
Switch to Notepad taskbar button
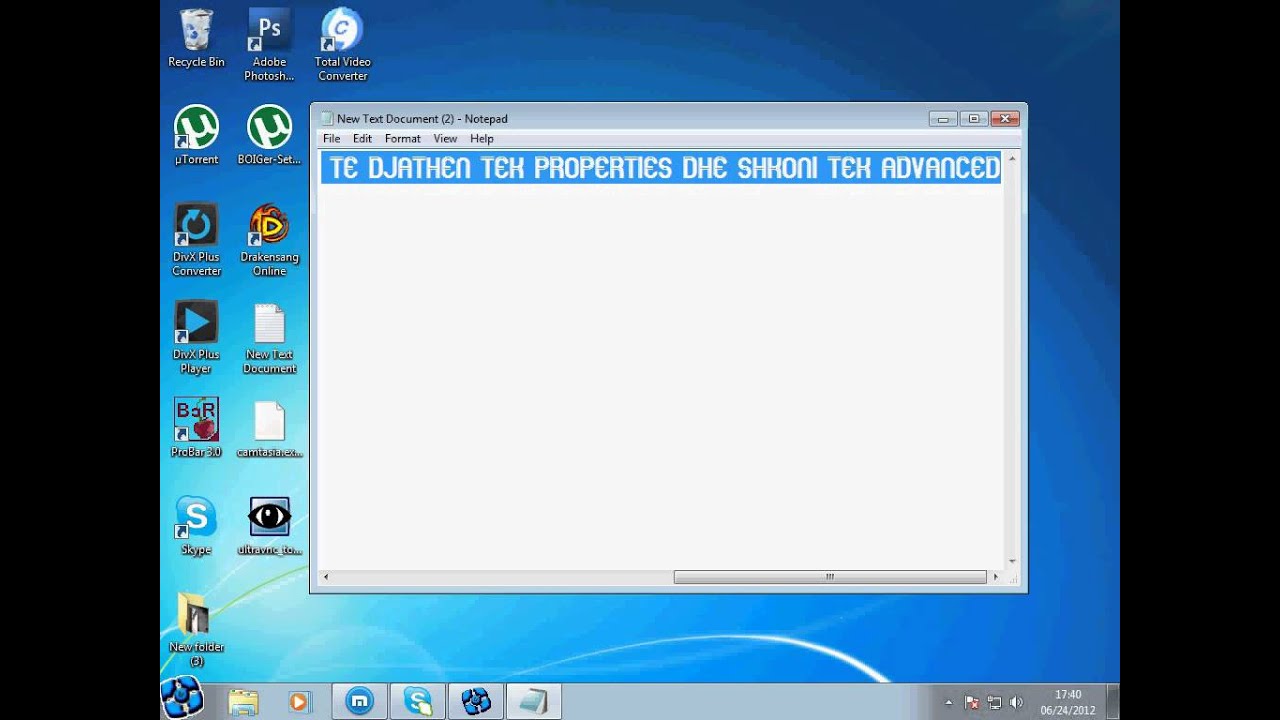coord(533,702)
